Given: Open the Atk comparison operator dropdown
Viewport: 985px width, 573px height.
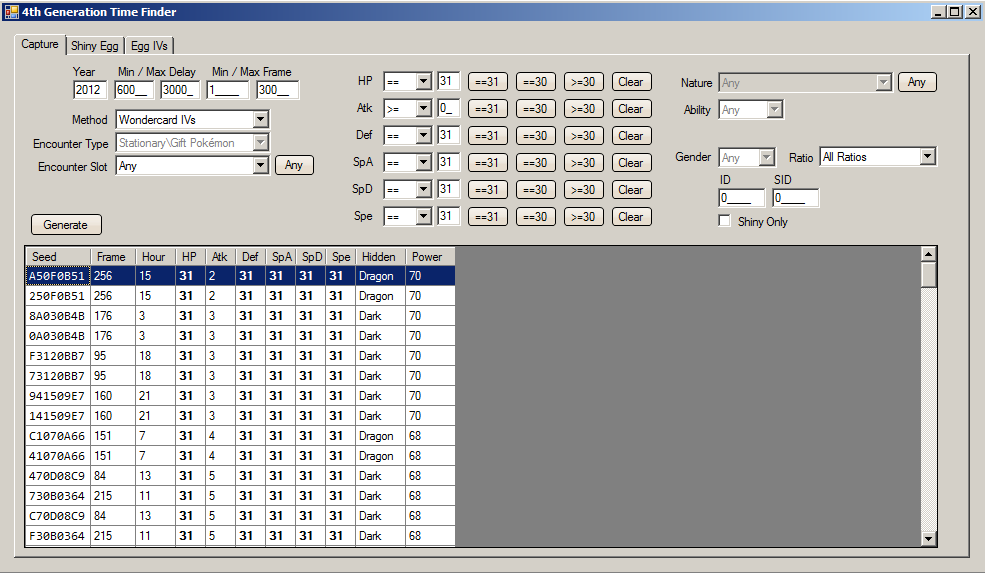Looking at the screenshot, I should 423,109.
